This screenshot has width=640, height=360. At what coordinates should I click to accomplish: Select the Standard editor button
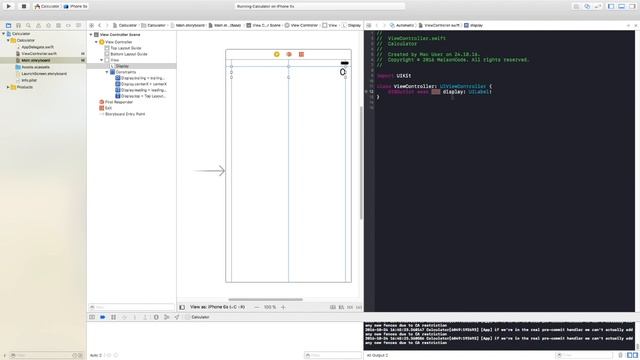click(576, 7)
